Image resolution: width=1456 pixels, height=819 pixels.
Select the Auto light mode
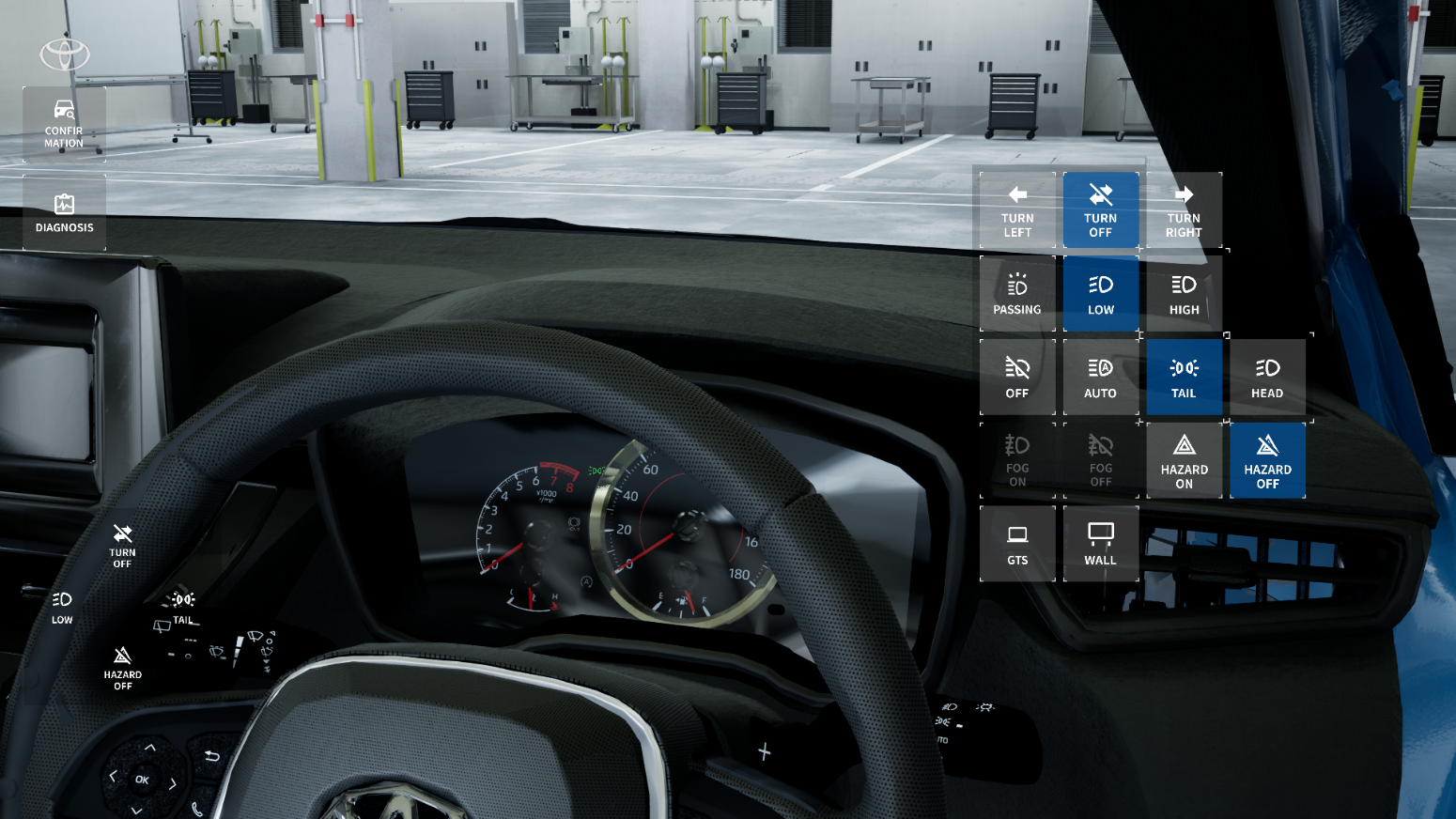coord(1100,378)
